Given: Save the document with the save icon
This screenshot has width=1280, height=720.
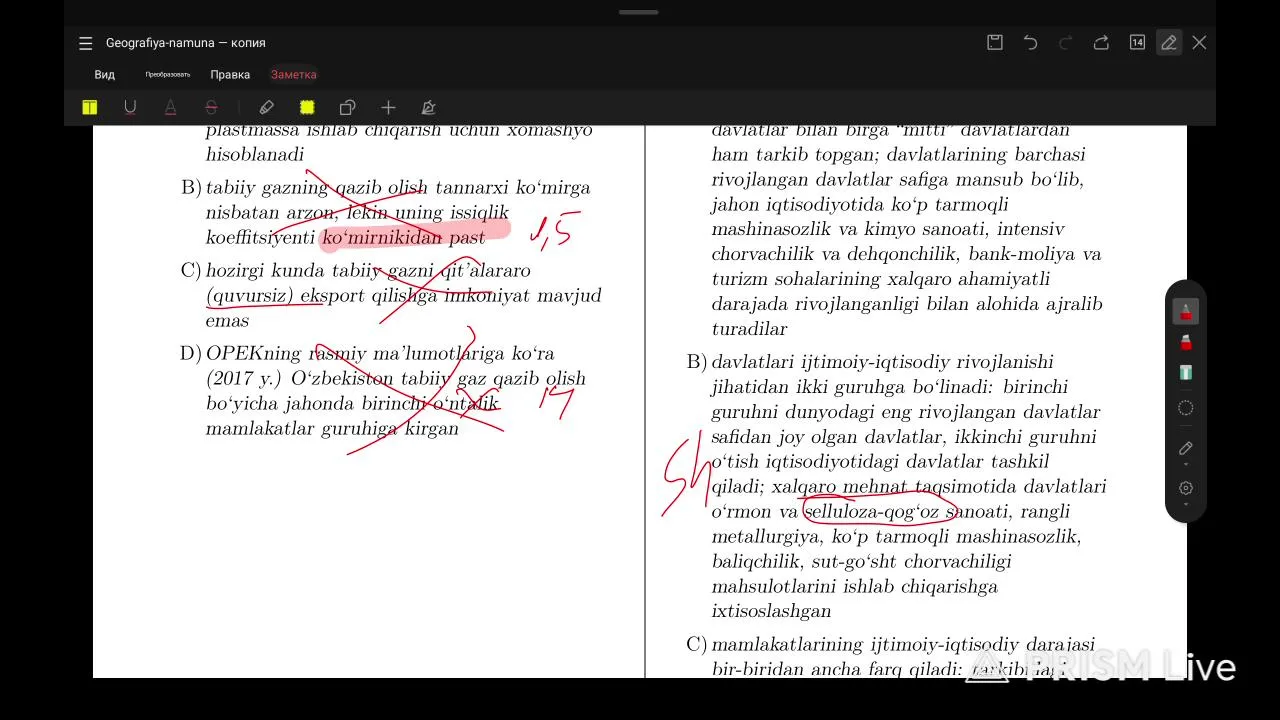Looking at the screenshot, I should click(x=995, y=42).
